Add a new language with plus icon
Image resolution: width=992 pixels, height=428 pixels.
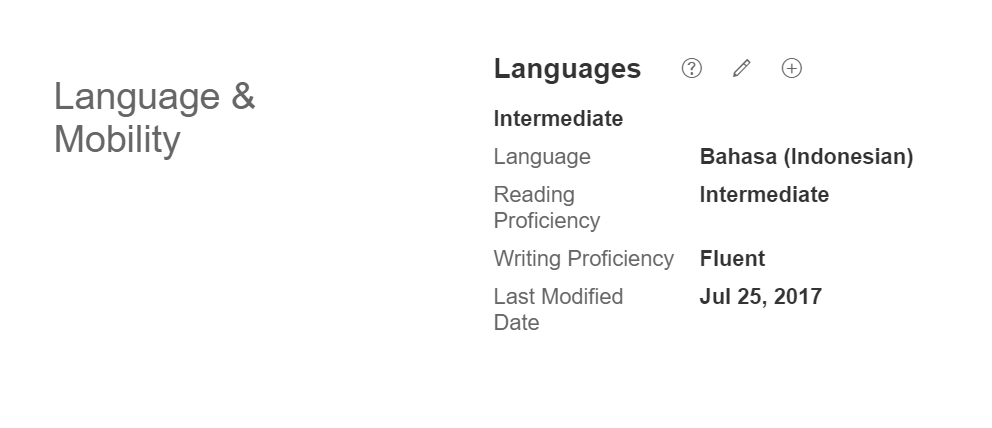[791, 68]
